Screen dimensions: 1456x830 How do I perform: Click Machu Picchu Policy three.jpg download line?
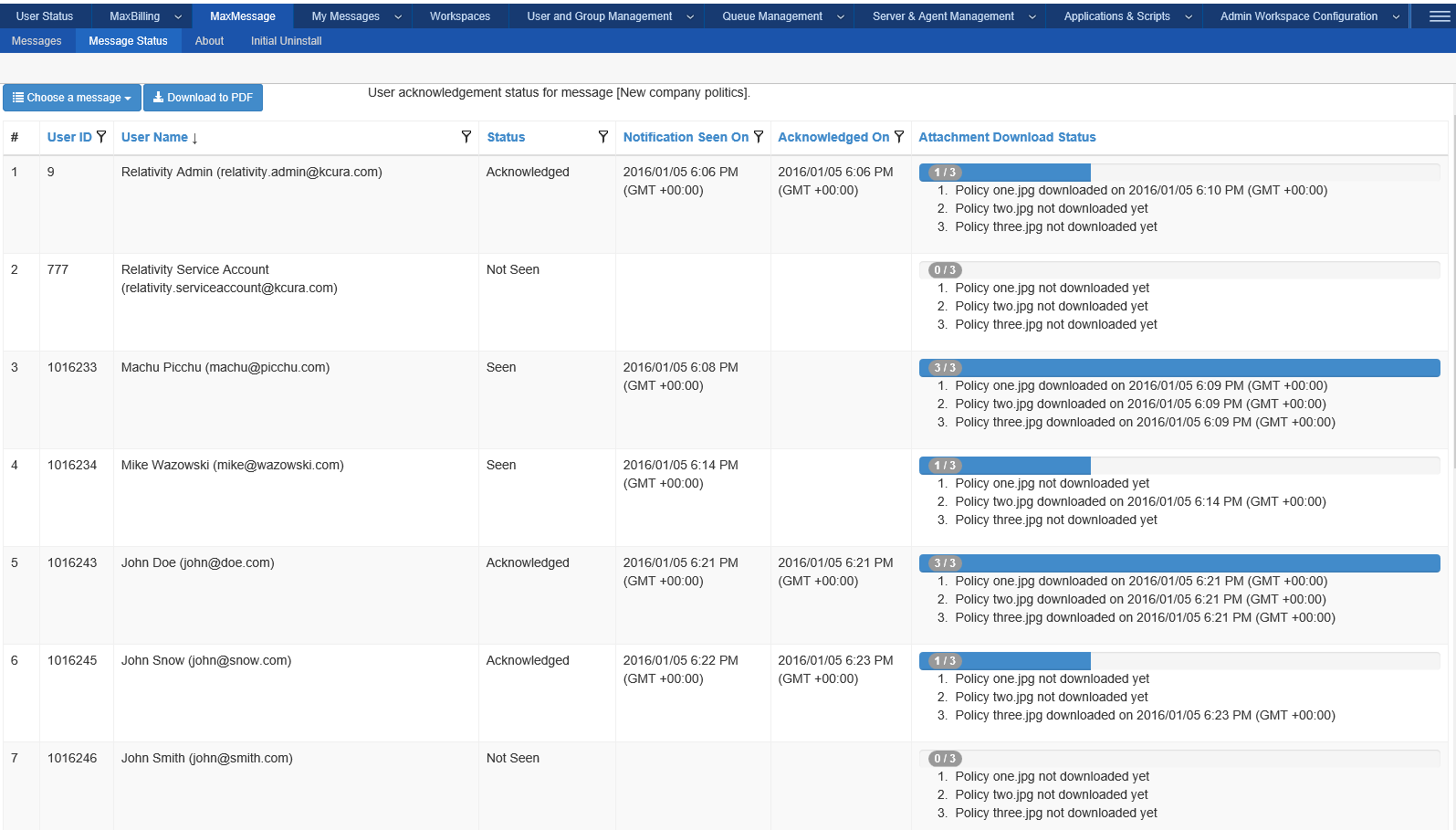pos(1145,422)
